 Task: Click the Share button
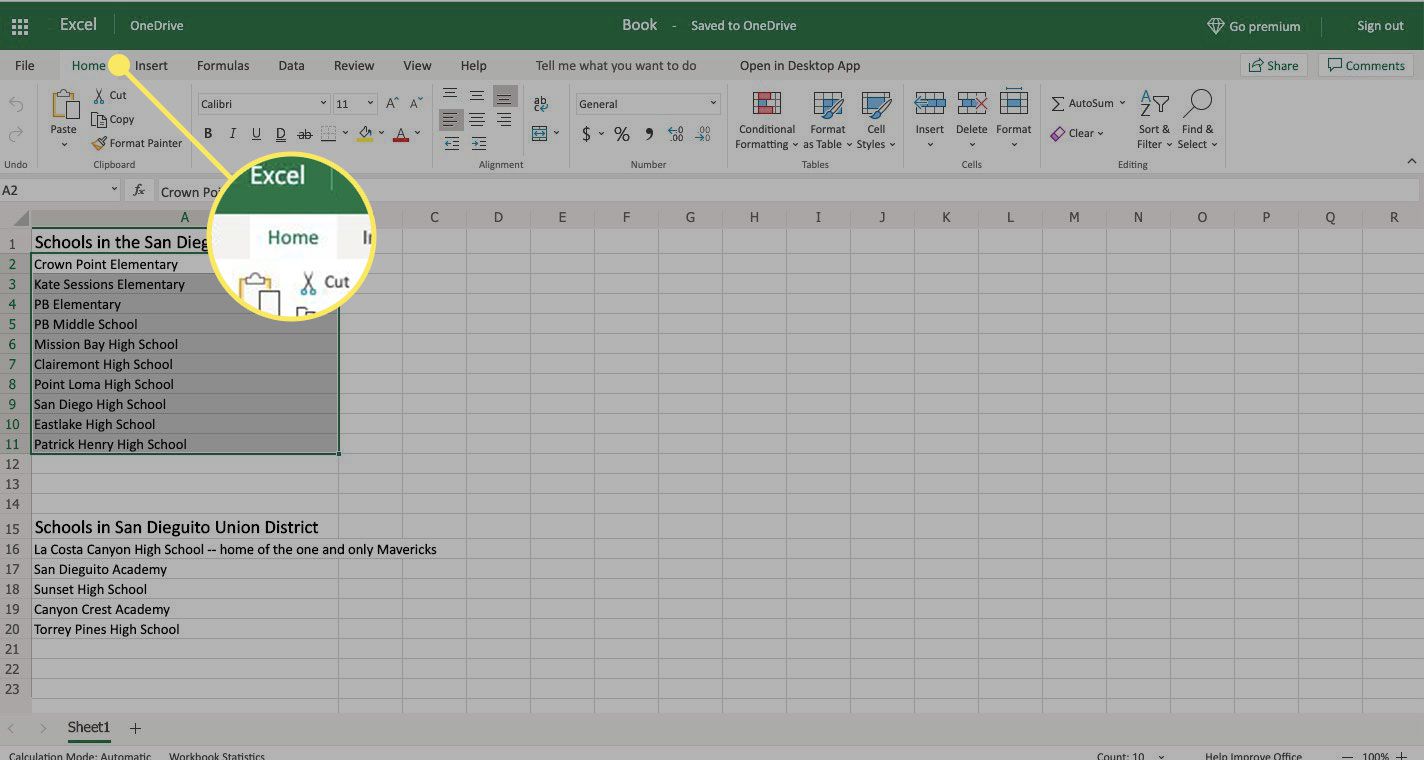click(1274, 66)
